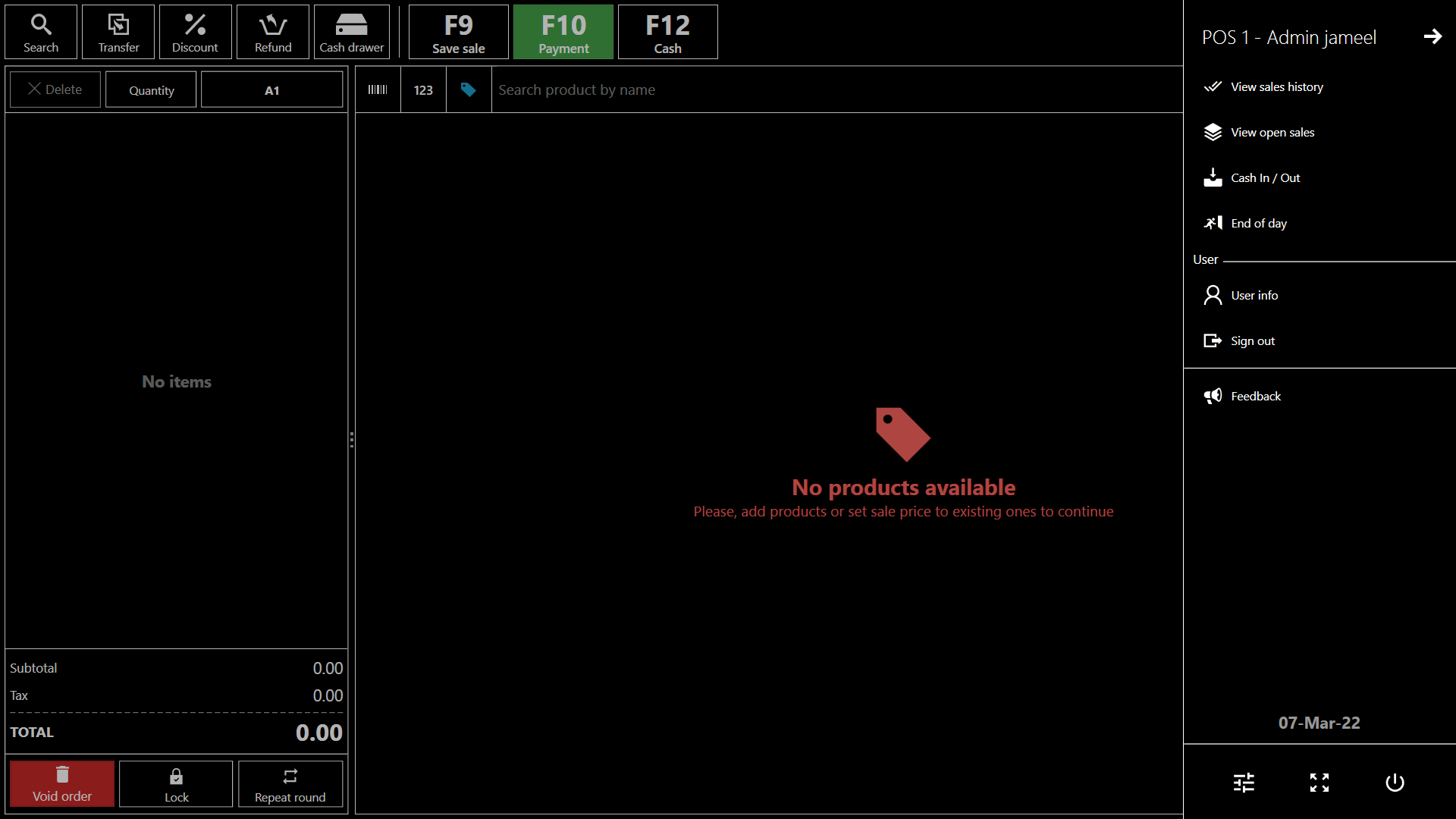Open the Cash drawer

351,32
